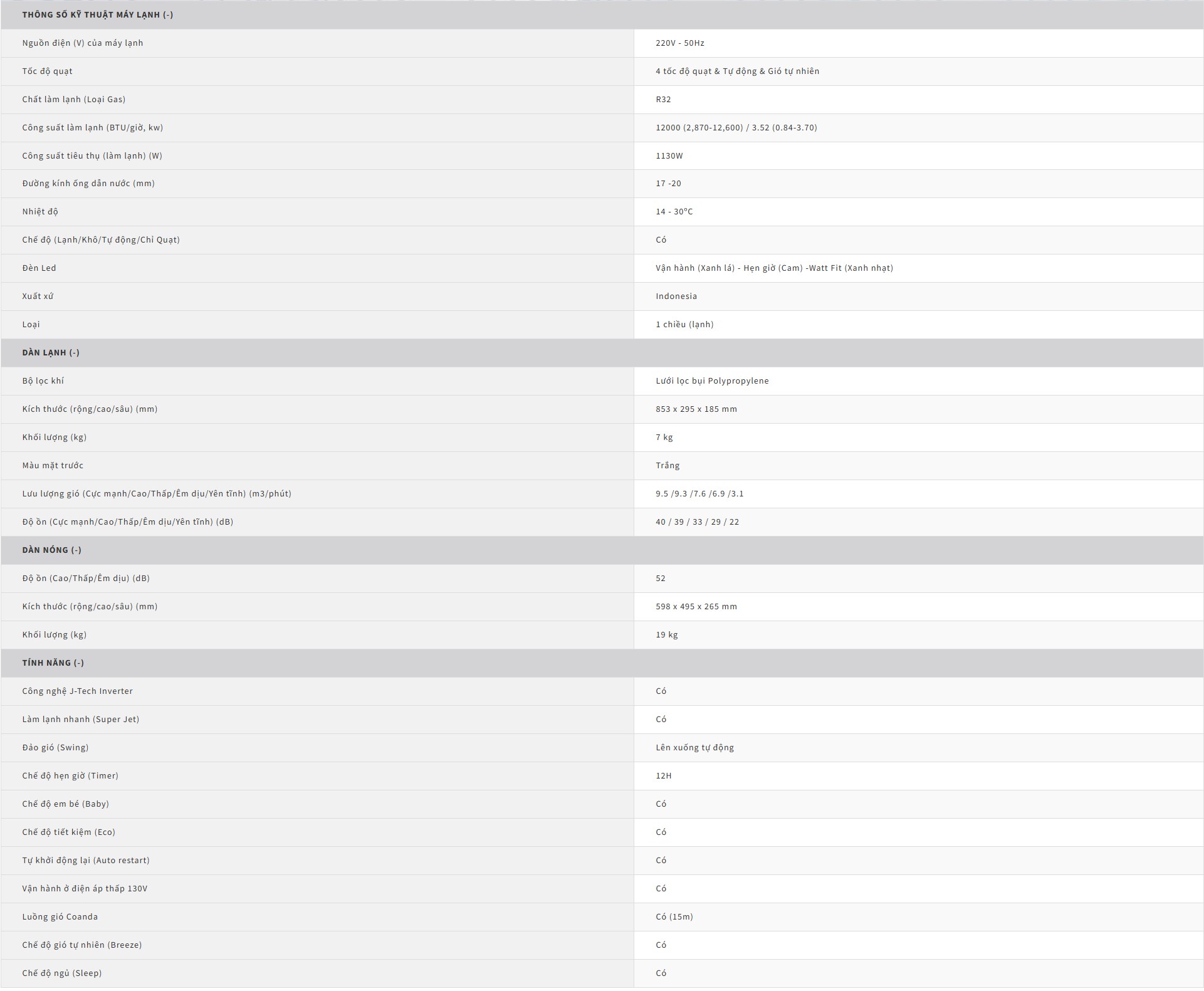Image resolution: width=1204 pixels, height=991 pixels.
Task: Select the Xuất xứ Indonesia value
Action: (676, 296)
